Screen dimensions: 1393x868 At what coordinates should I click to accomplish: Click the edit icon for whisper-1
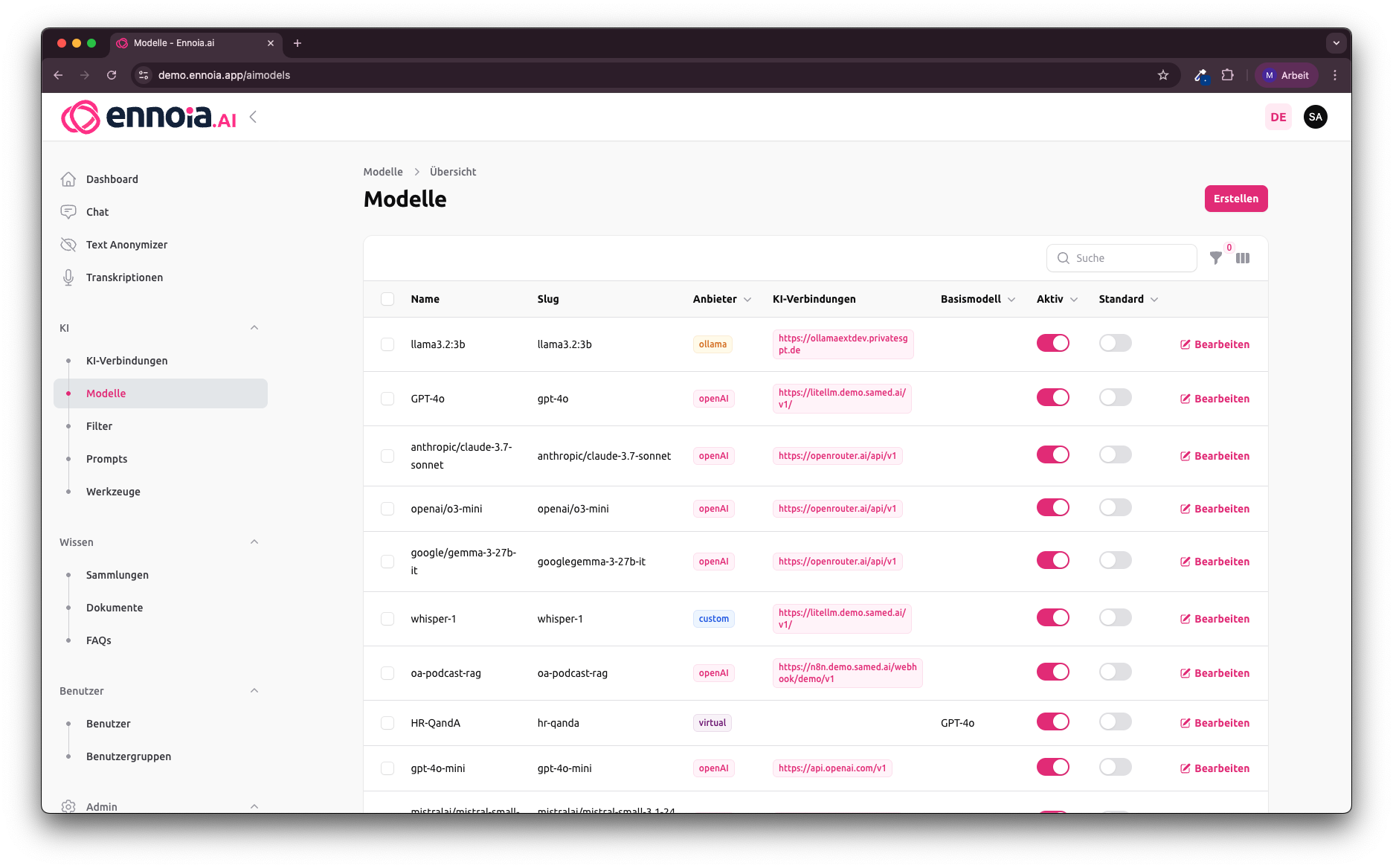click(1186, 619)
